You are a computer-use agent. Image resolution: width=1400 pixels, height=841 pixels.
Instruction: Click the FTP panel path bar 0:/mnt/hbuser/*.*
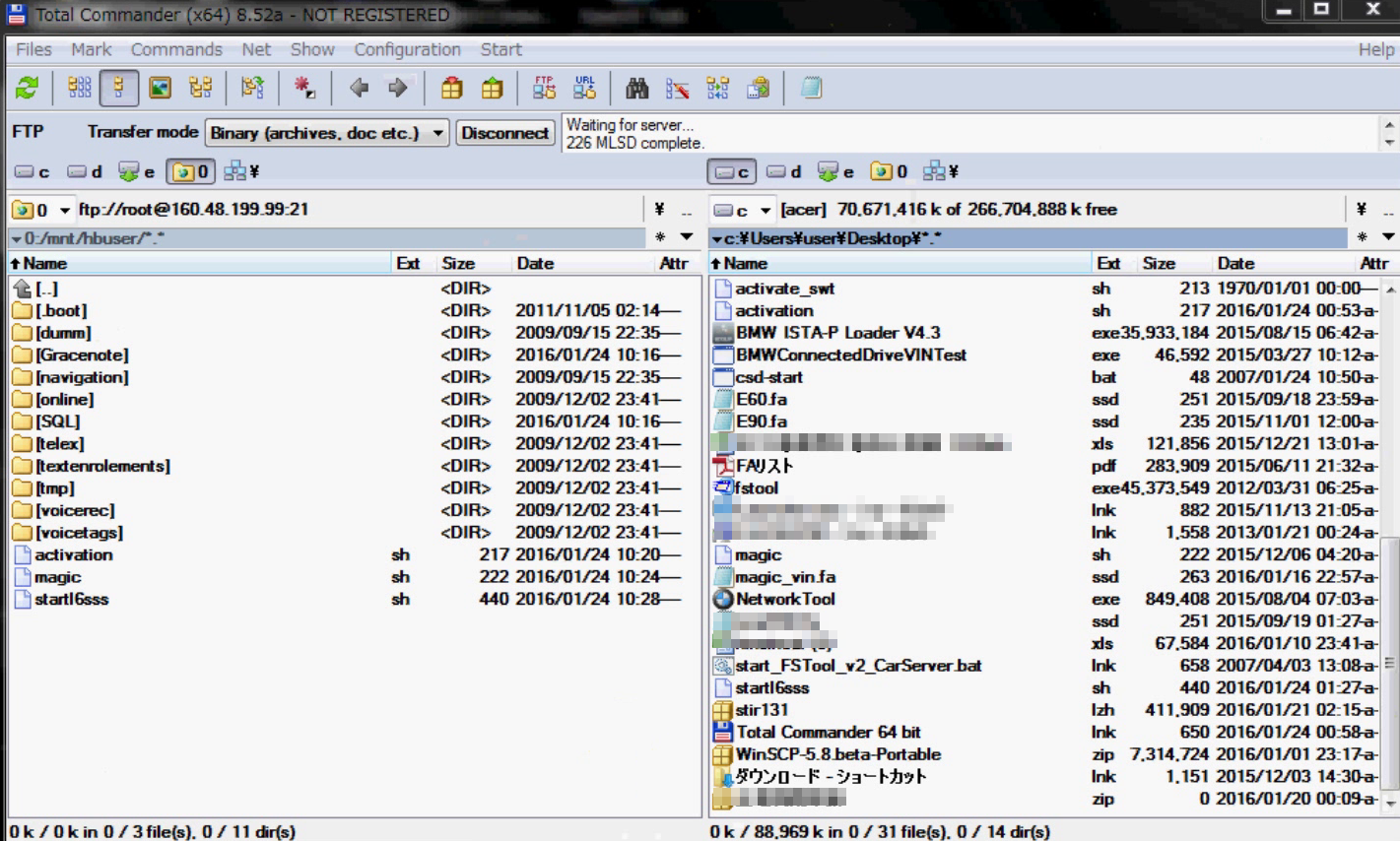(x=327, y=237)
